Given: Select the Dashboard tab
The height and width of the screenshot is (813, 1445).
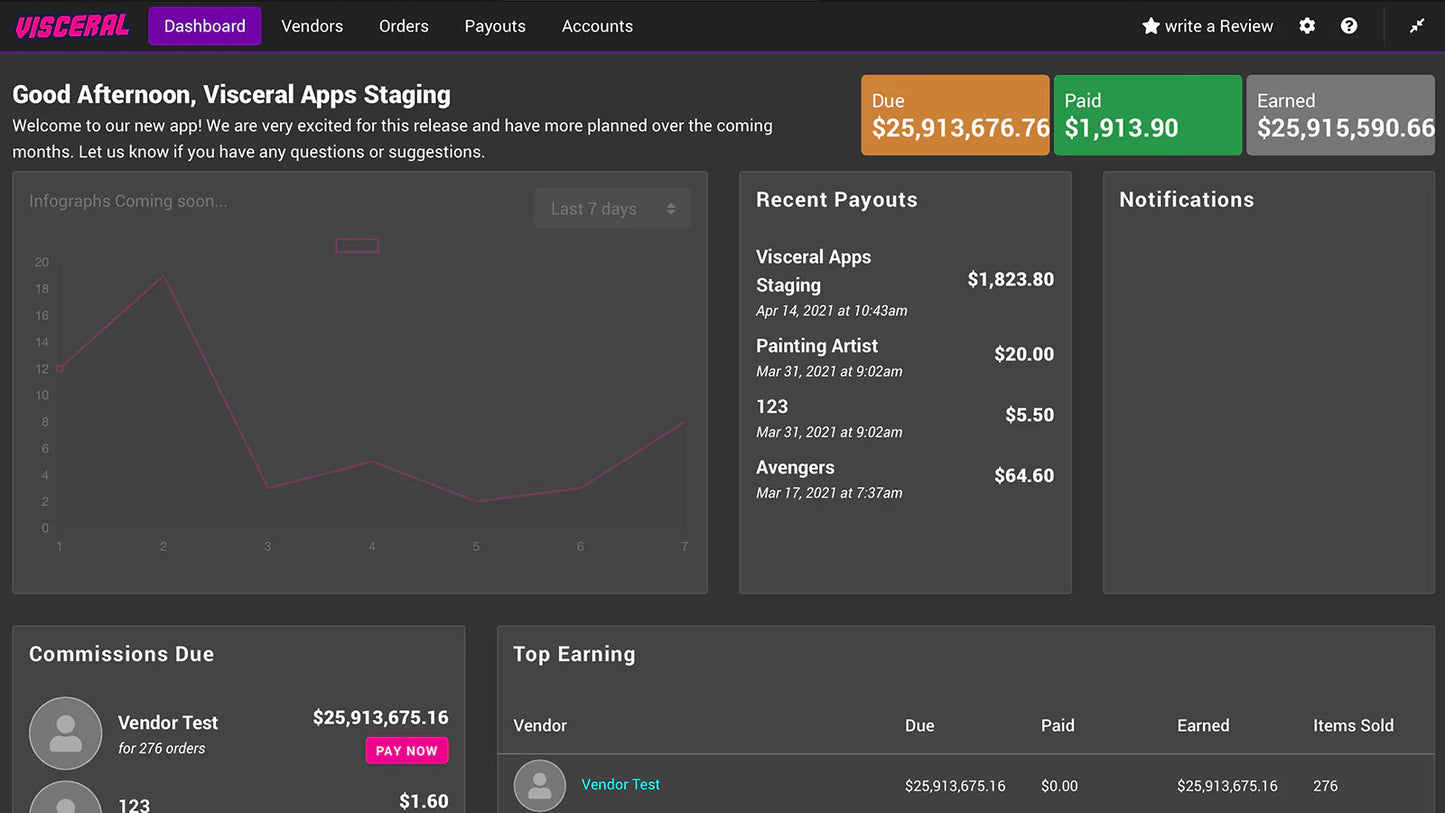Looking at the screenshot, I should click(204, 26).
